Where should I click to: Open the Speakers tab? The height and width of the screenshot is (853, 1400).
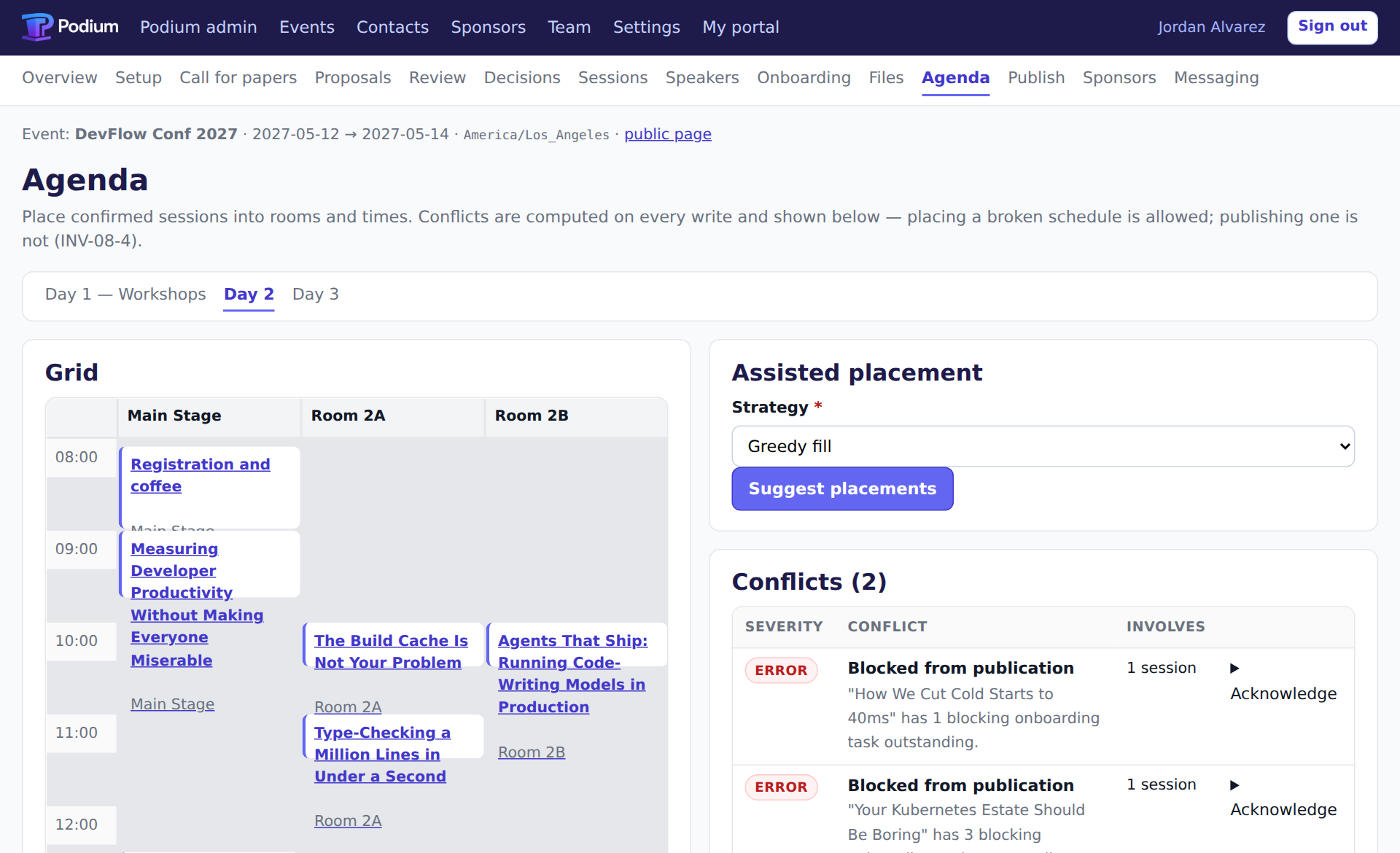702,77
